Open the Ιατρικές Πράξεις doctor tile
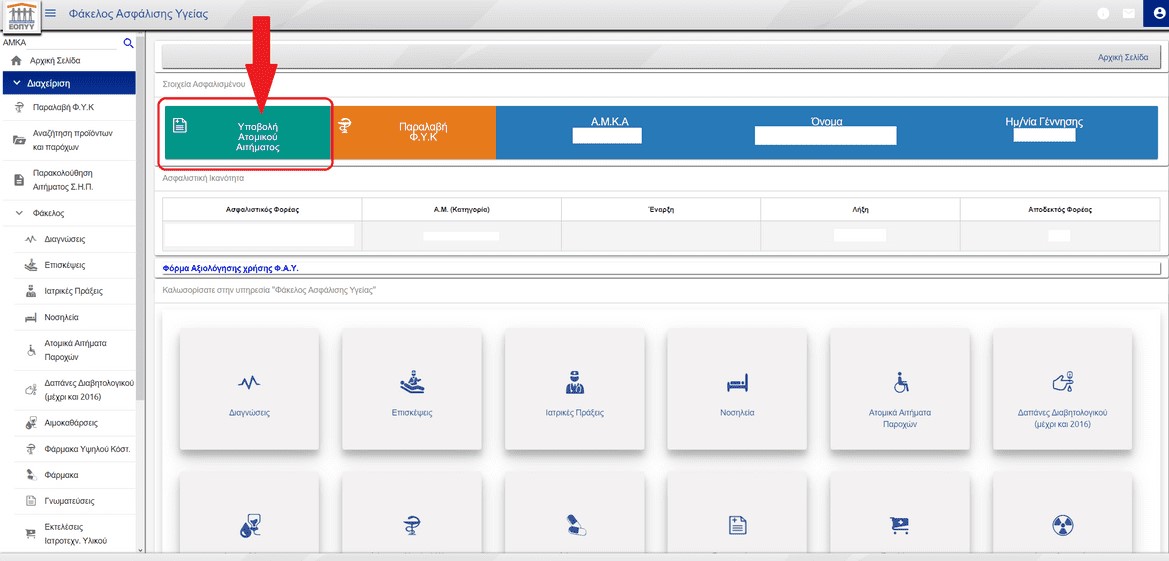1169x561 pixels. click(x=574, y=390)
